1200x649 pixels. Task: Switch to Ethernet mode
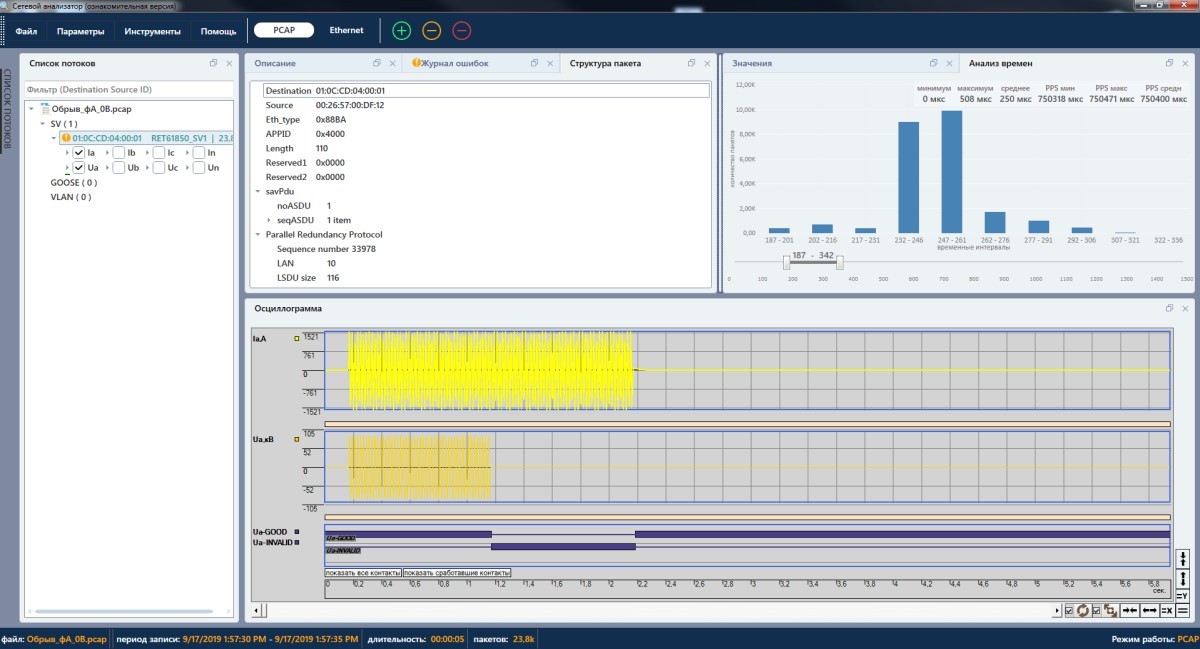347,31
